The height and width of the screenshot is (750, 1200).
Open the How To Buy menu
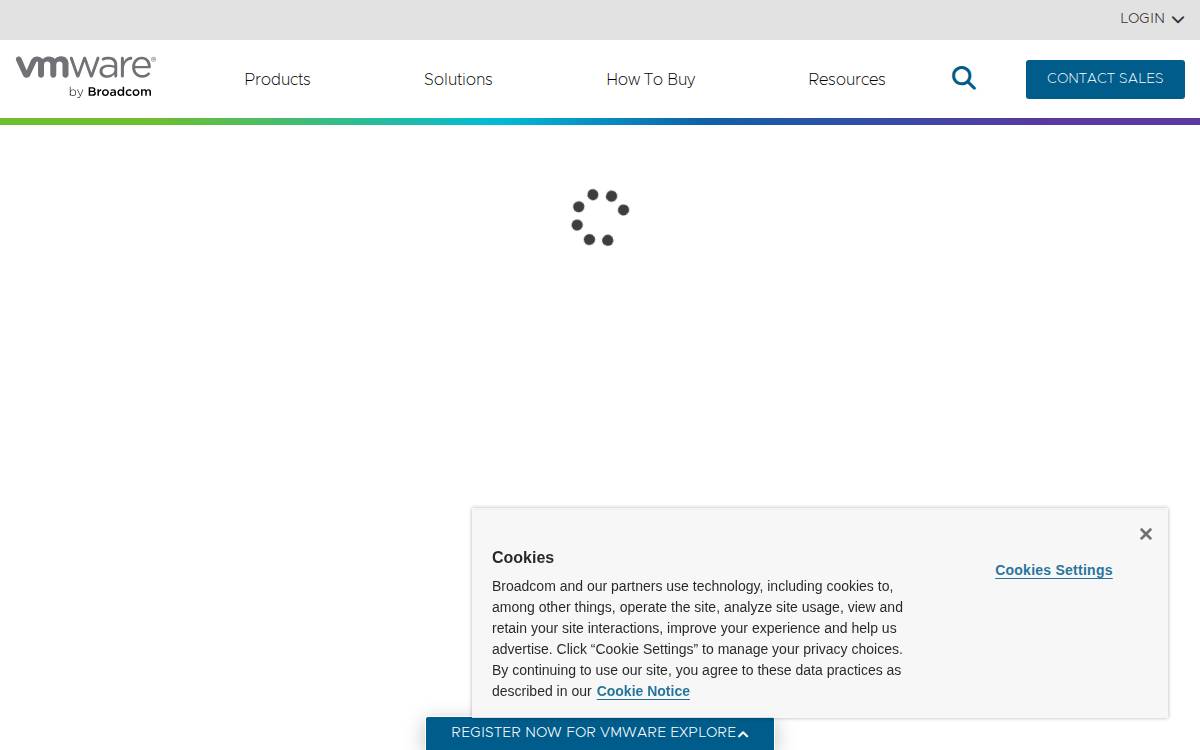[x=650, y=79]
